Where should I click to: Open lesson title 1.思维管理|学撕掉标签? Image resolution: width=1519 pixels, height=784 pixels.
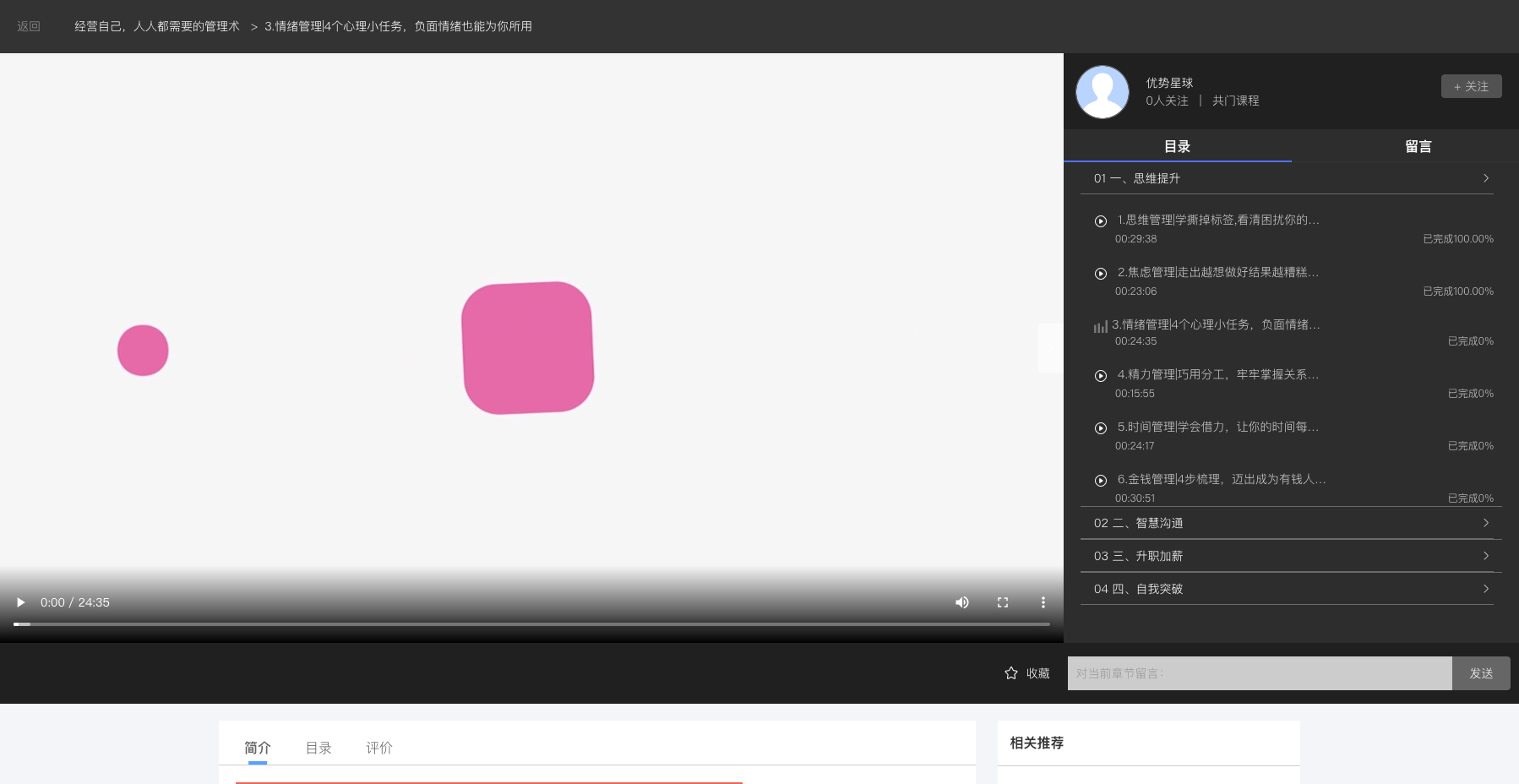point(1218,220)
